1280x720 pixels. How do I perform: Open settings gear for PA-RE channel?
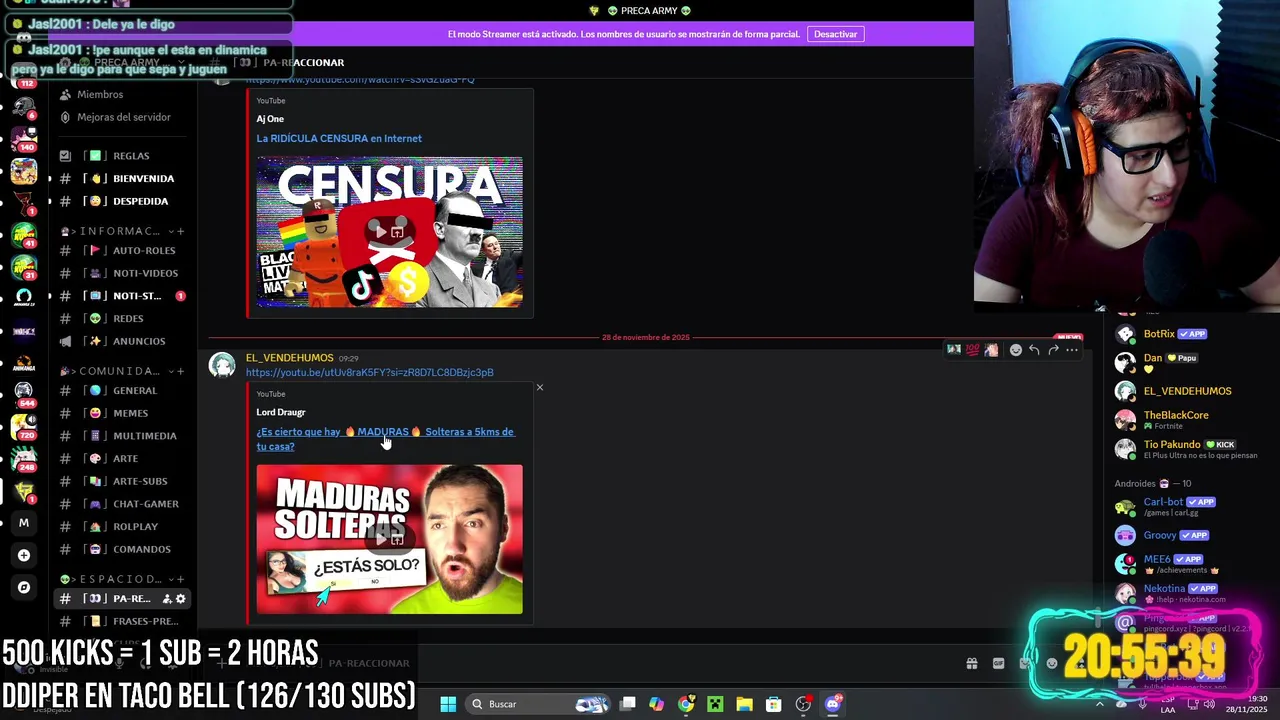click(x=181, y=598)
